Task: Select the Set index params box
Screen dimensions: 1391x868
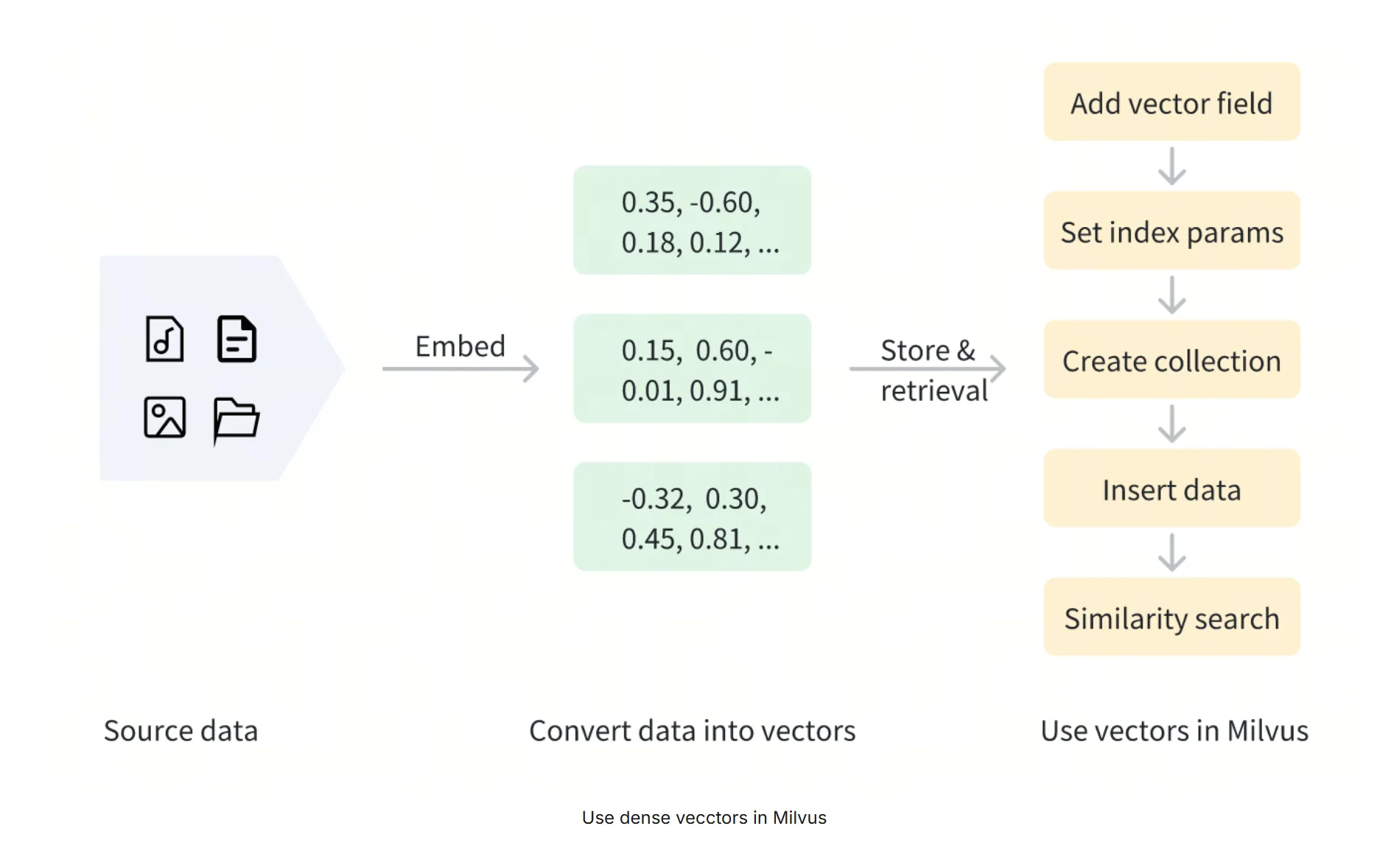Action: tap(1171, 231)
